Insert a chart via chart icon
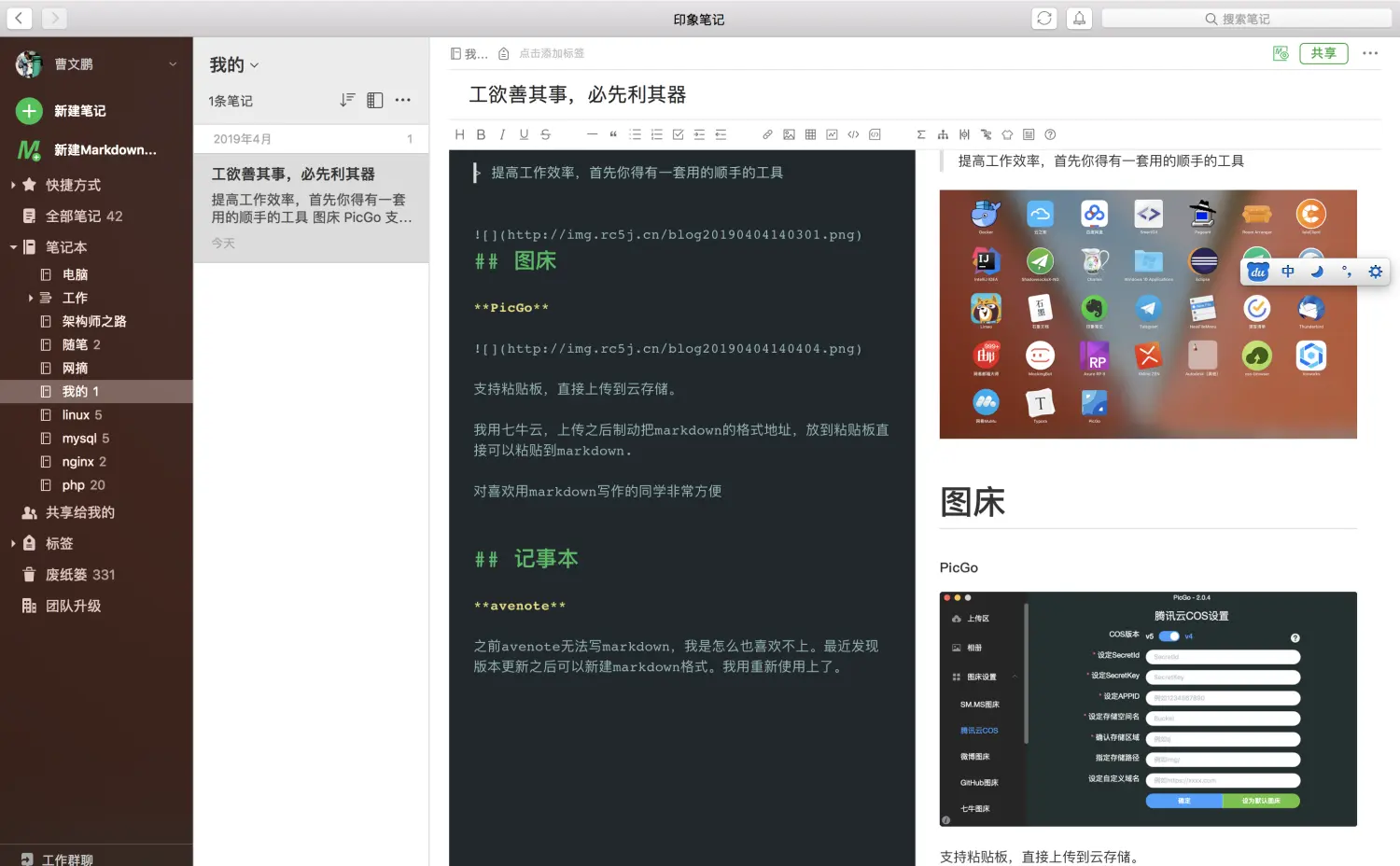The image size is (1400, 866). (x=832, y=134)
